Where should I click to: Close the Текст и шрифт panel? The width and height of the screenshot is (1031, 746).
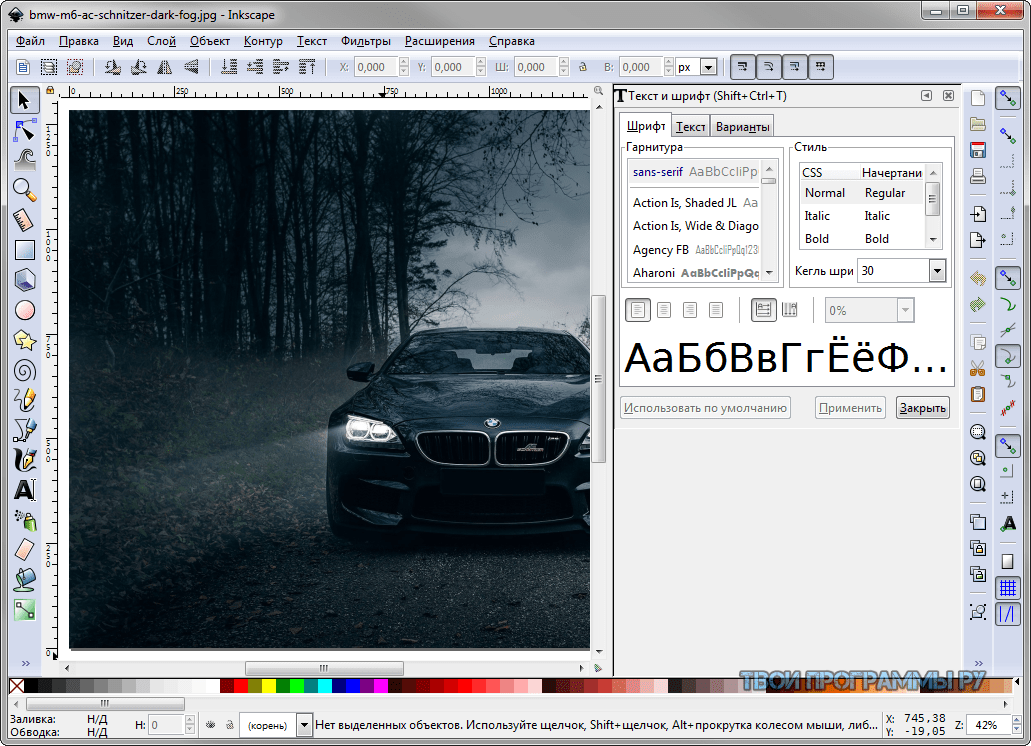click(948, 96)
